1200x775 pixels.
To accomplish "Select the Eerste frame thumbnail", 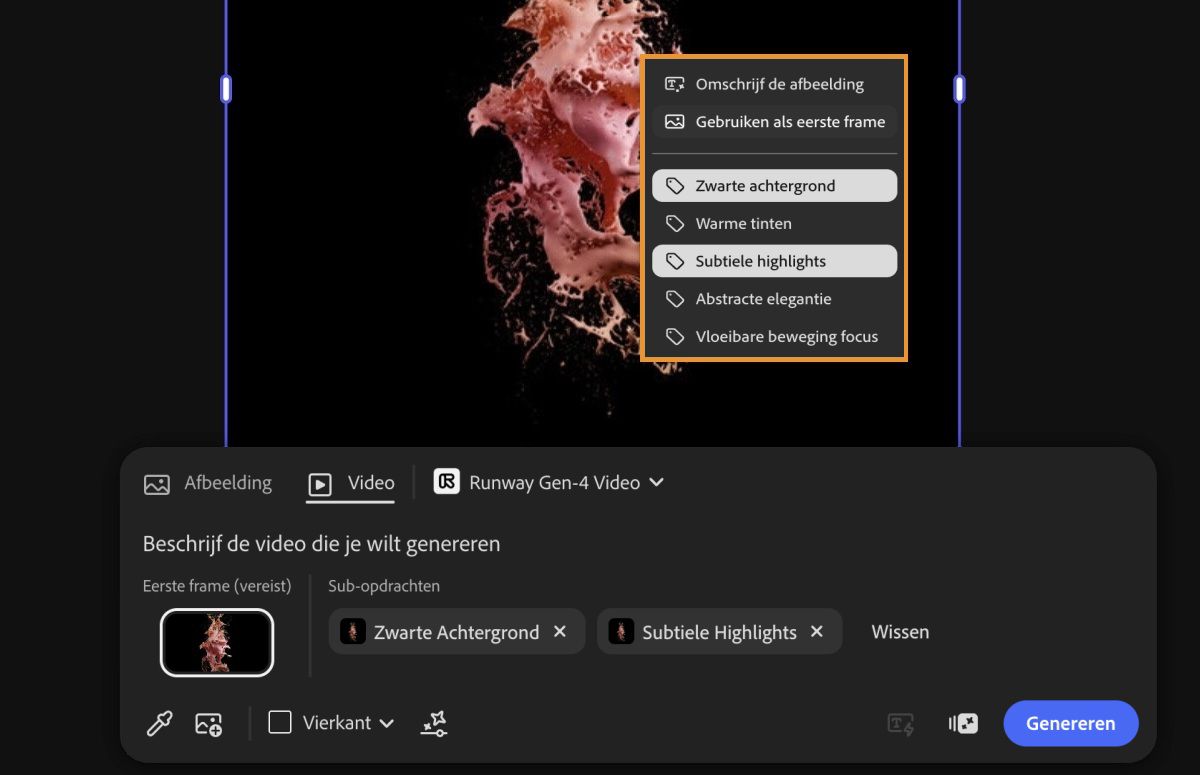I will click(x=217, y=642).
